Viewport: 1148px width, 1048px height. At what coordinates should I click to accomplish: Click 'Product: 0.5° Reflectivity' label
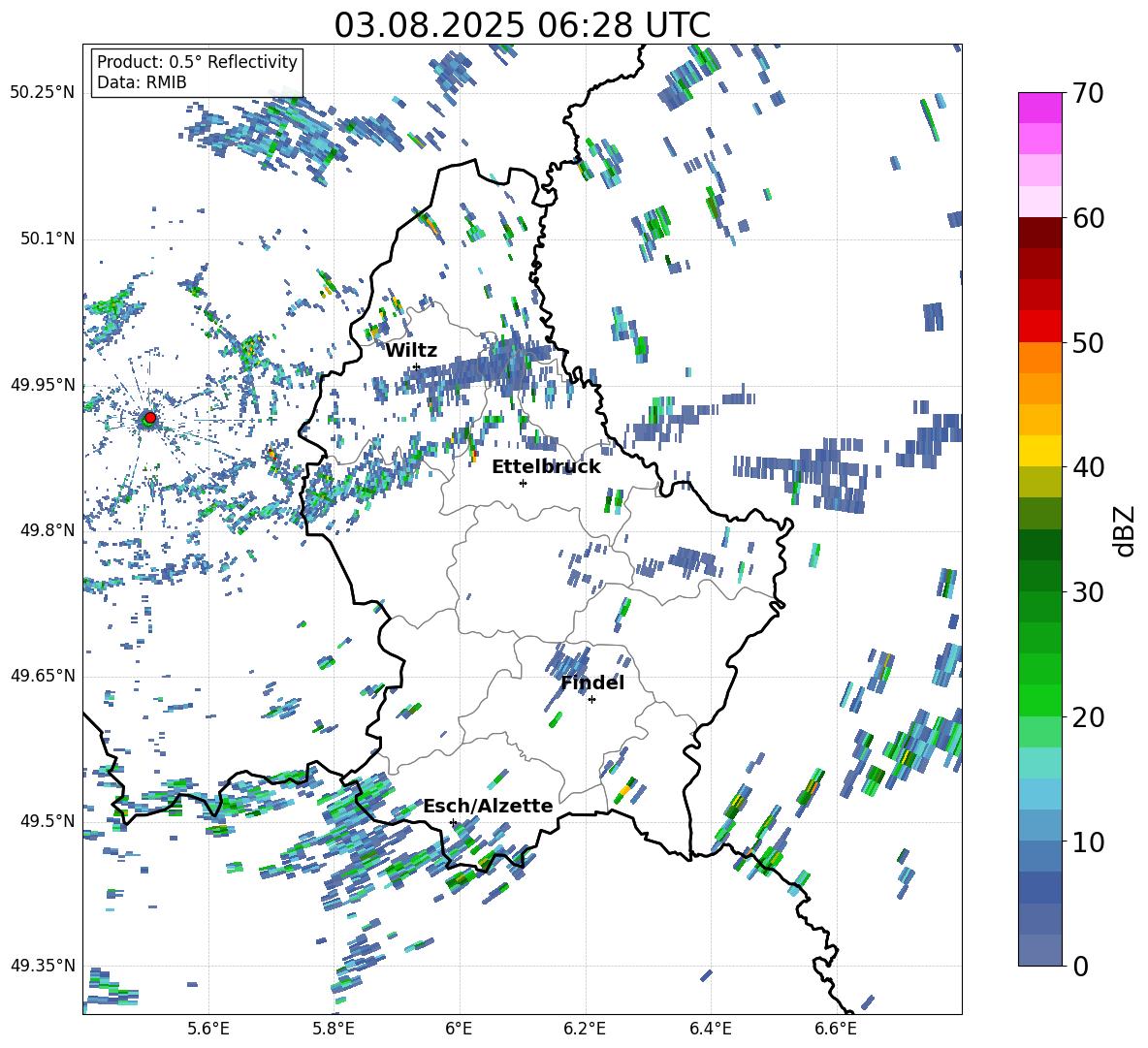click(x=197, y=61)
